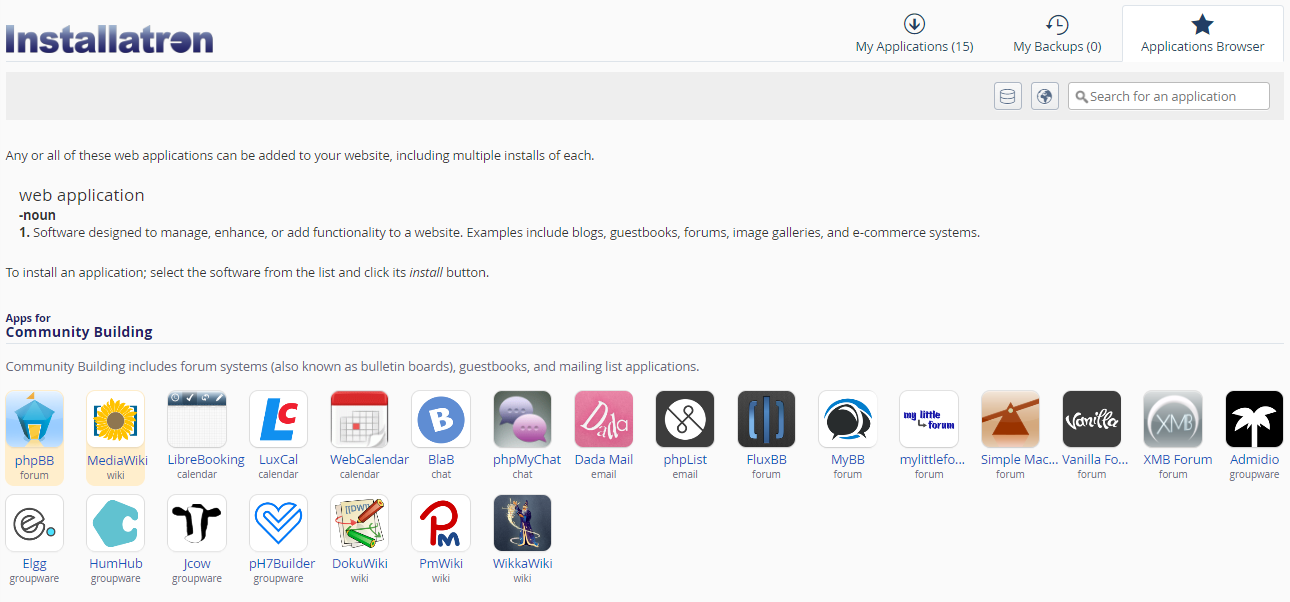Select the MediaWiki sunflower icon
Viewport: 1290px width, 602px height.
coord(115,419)
